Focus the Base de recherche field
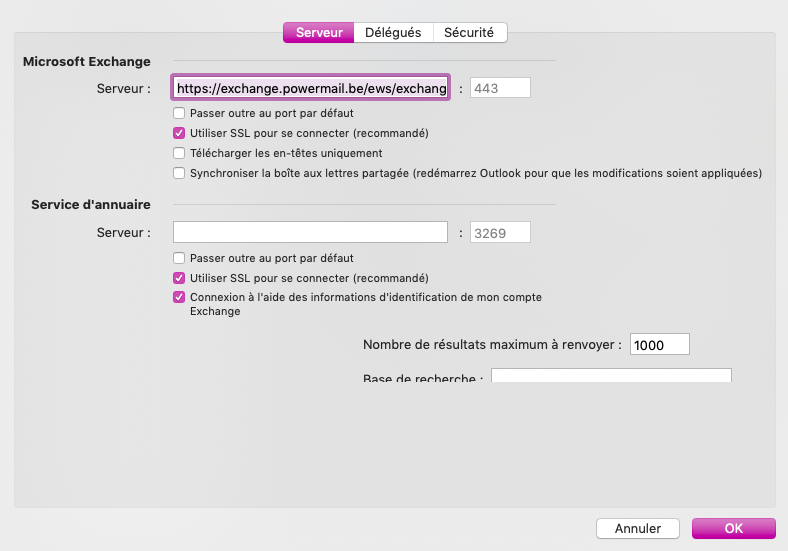This screenshot has height=551, width=788. 611,376
